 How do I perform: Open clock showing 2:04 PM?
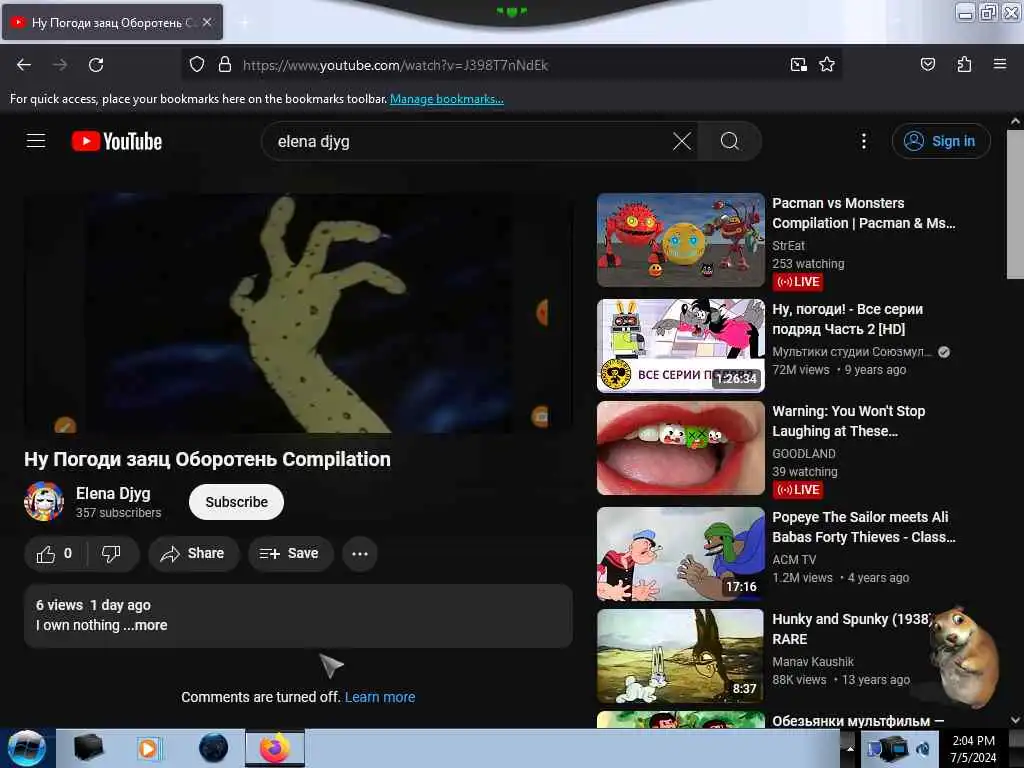pyautogui.click(x=973, y=748)
